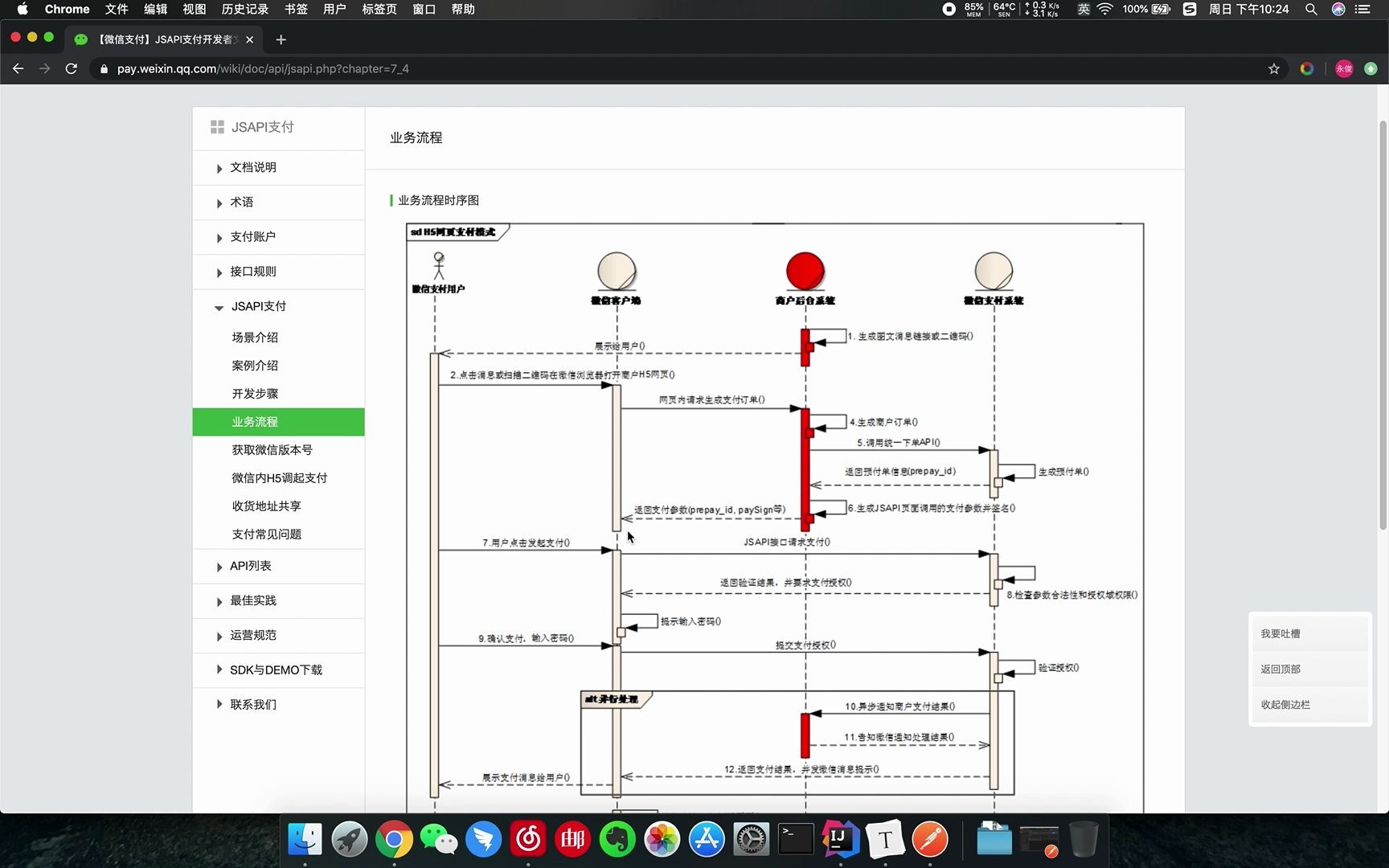The width and height of the screenshot is (1389, 868).
Task: Close the 微信支付 JSAPI tab
Action: pos(249,39)
